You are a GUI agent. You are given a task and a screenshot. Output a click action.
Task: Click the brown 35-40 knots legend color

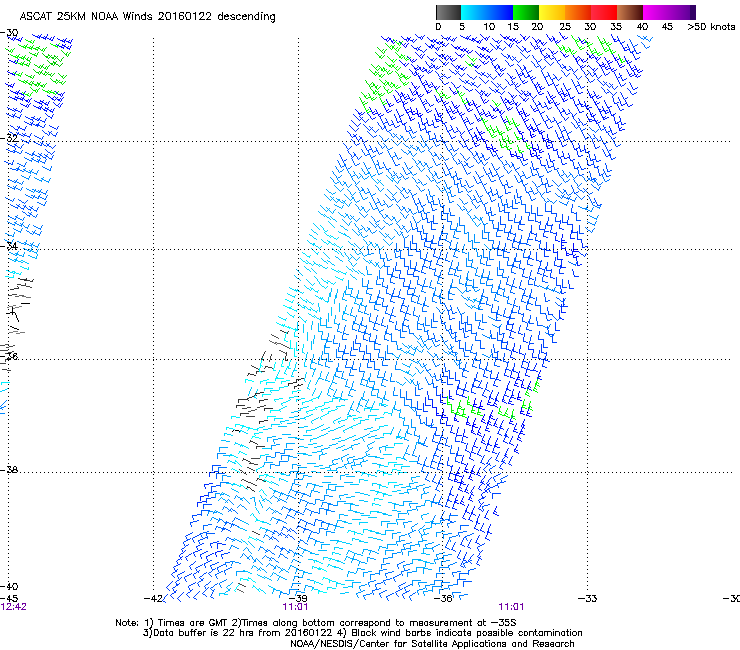(x=630, y=12)
